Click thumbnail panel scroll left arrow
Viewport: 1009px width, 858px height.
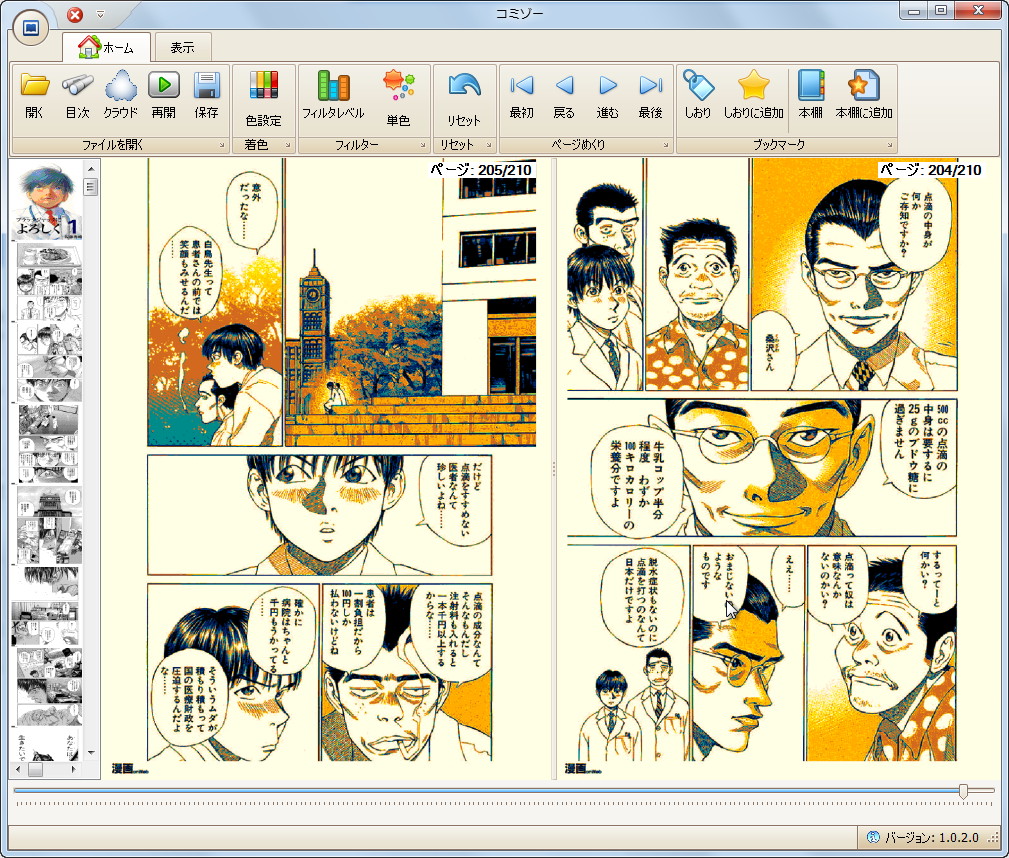(17, 769)
